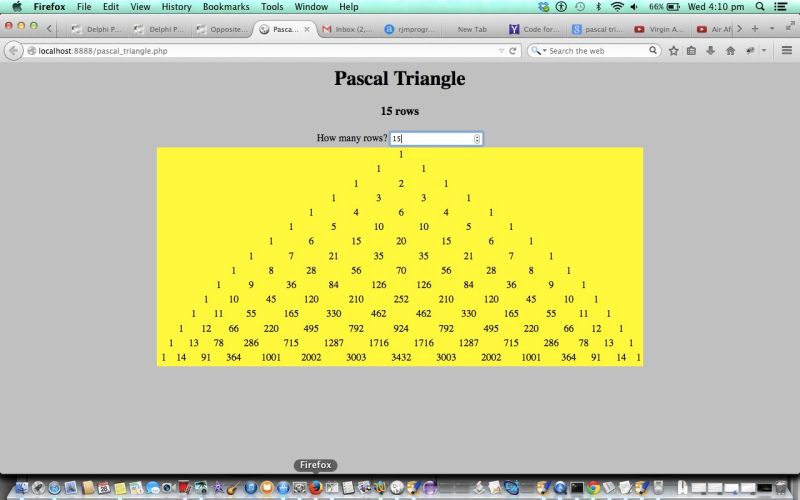Screen dimensions: 800x500
Task: Open the Window menu
Action: tap(311, 7)
